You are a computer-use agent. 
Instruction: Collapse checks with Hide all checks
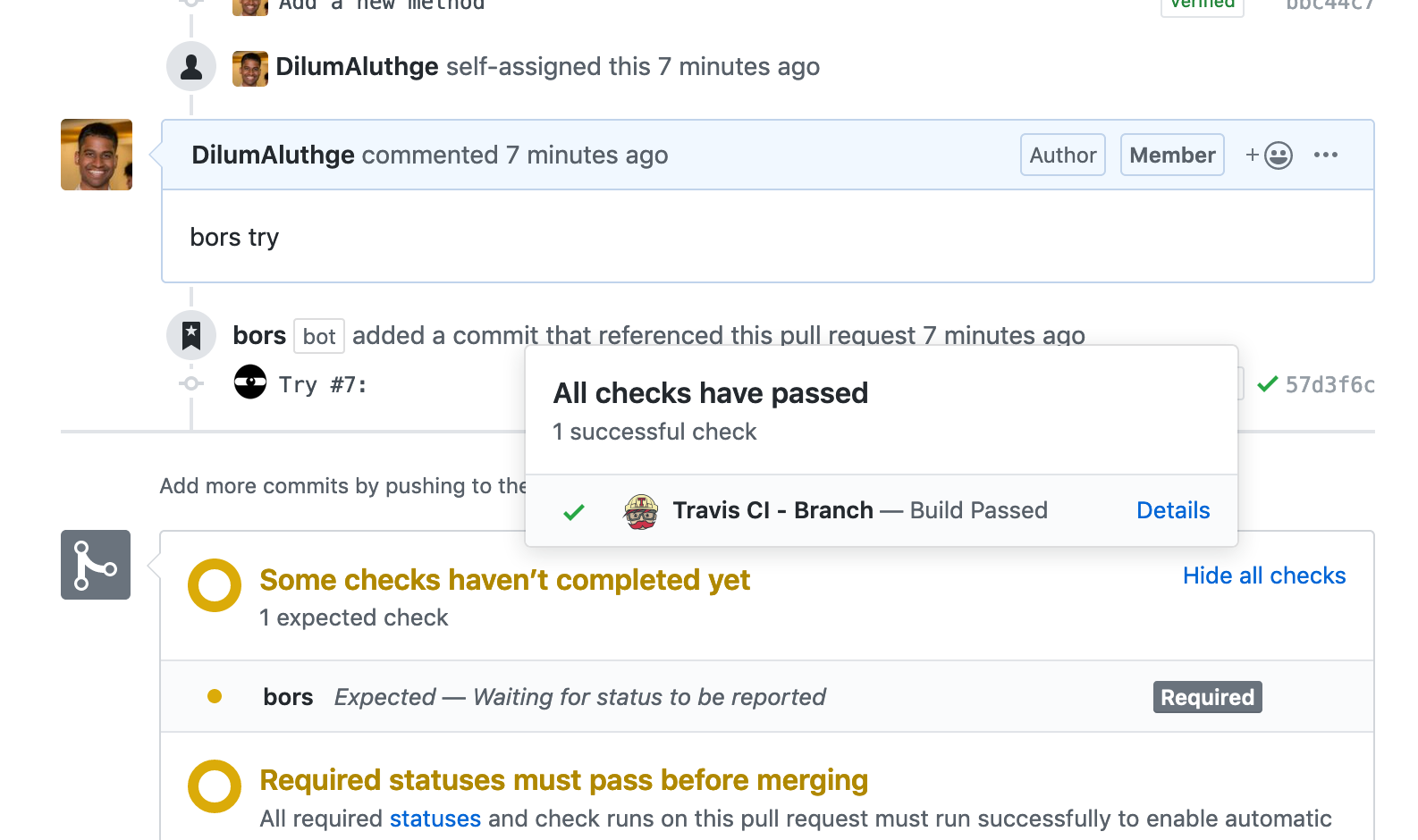1263,575
